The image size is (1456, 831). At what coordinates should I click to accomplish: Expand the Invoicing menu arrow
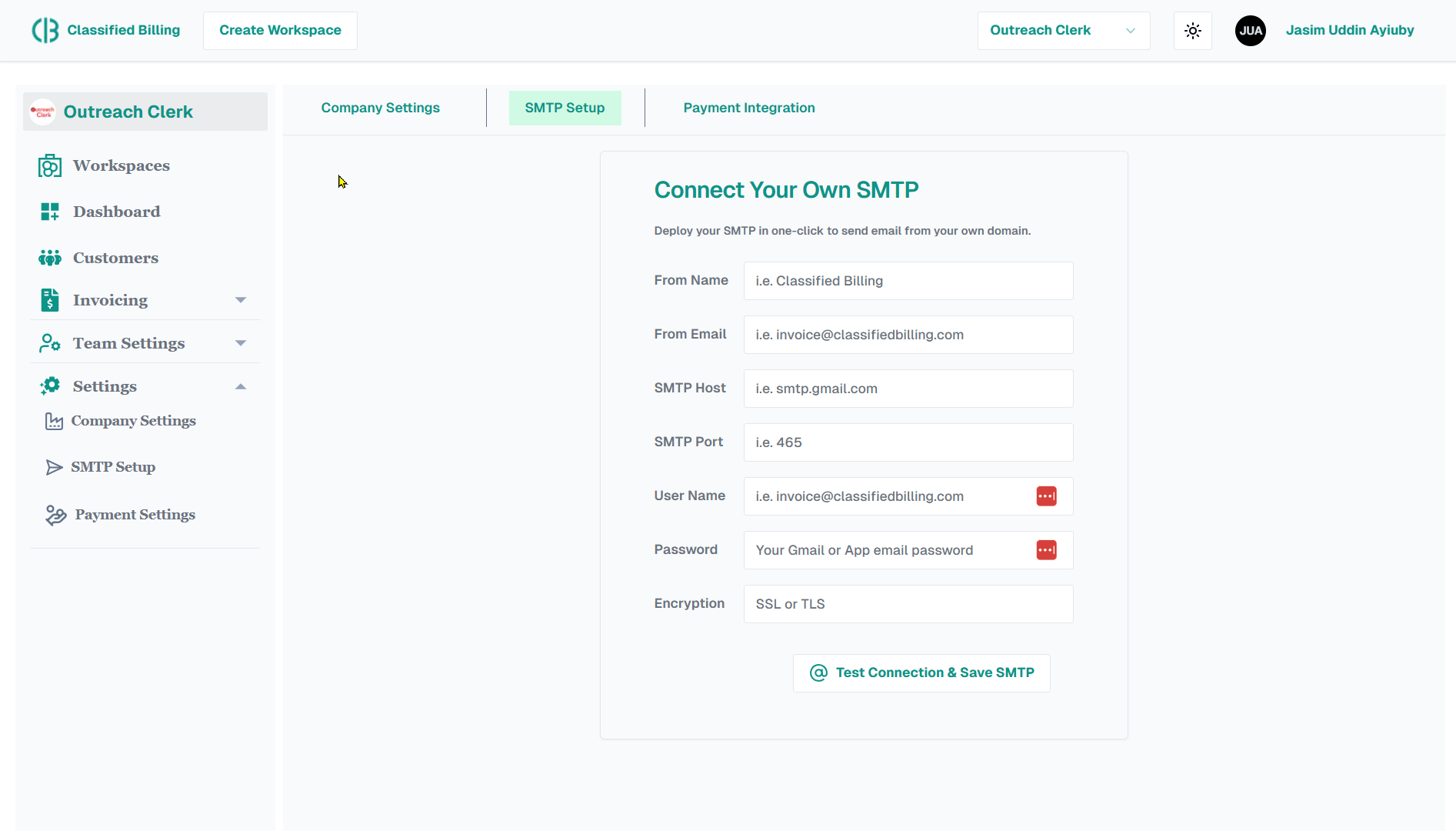[x=241, y=300]
